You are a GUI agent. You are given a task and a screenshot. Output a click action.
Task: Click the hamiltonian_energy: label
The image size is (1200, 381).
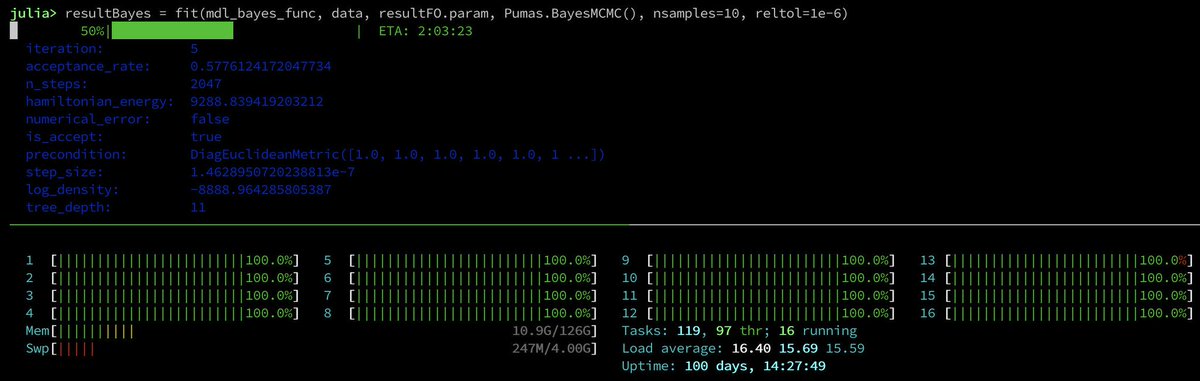[x=101, y=101]
